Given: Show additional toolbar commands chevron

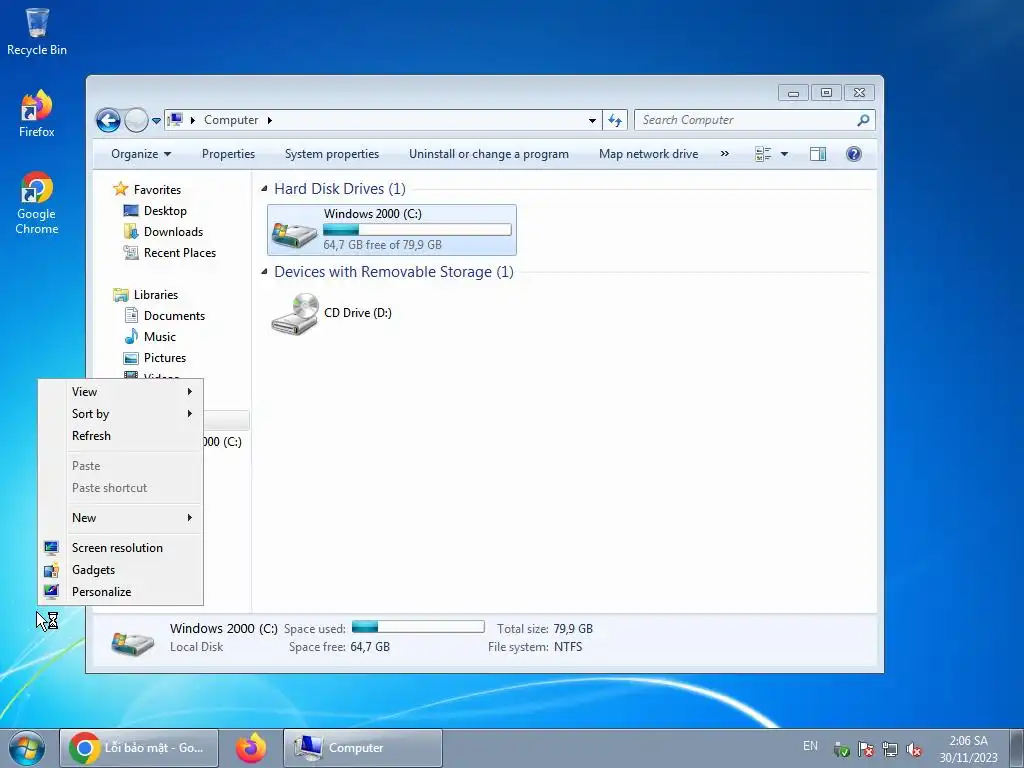Looking at the screenshot, I should pyautogui.click(x=724, y=154).
